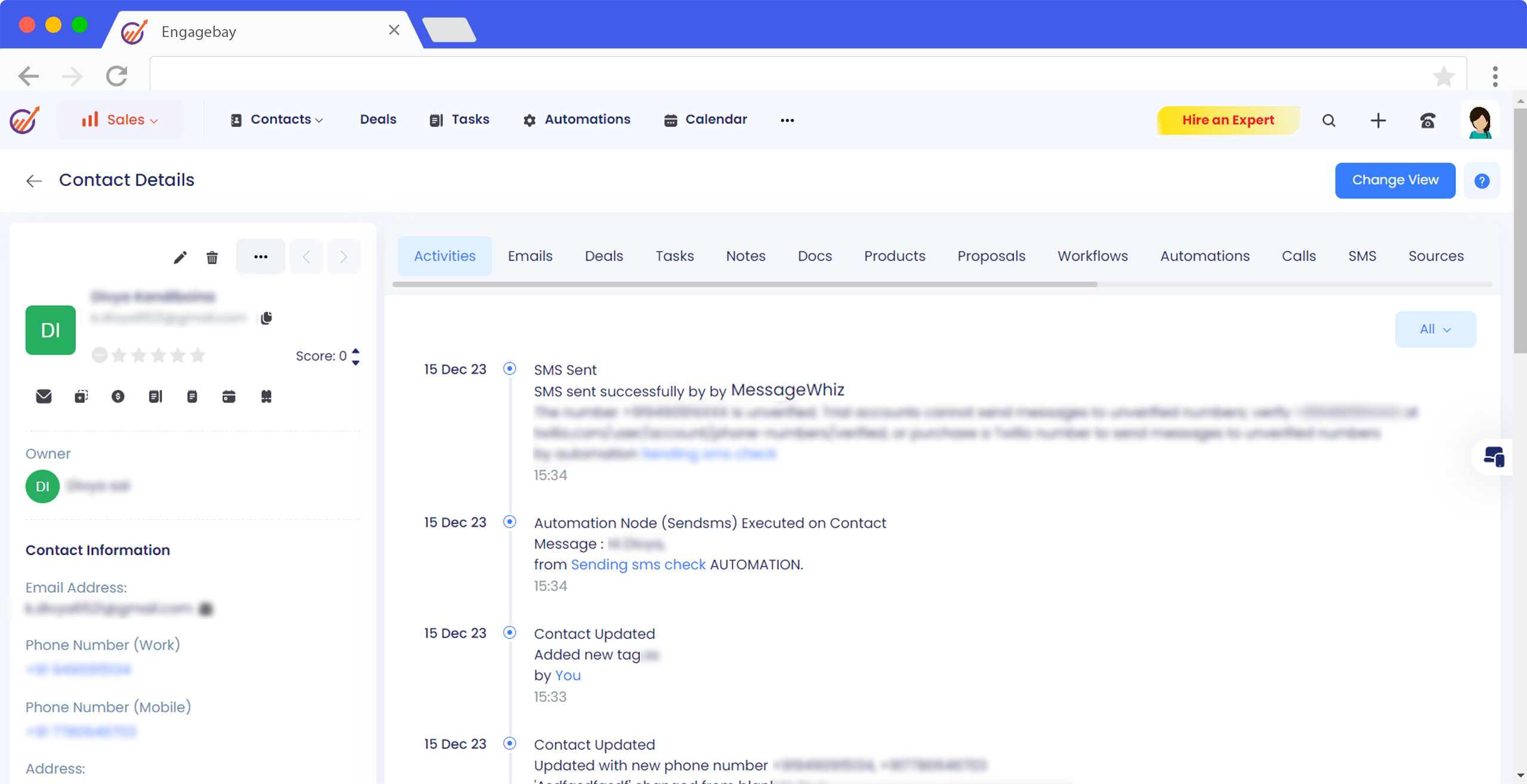Switch to the Emails tab
This screenshot has height=784, width=1527.
[x=530, y=256]
